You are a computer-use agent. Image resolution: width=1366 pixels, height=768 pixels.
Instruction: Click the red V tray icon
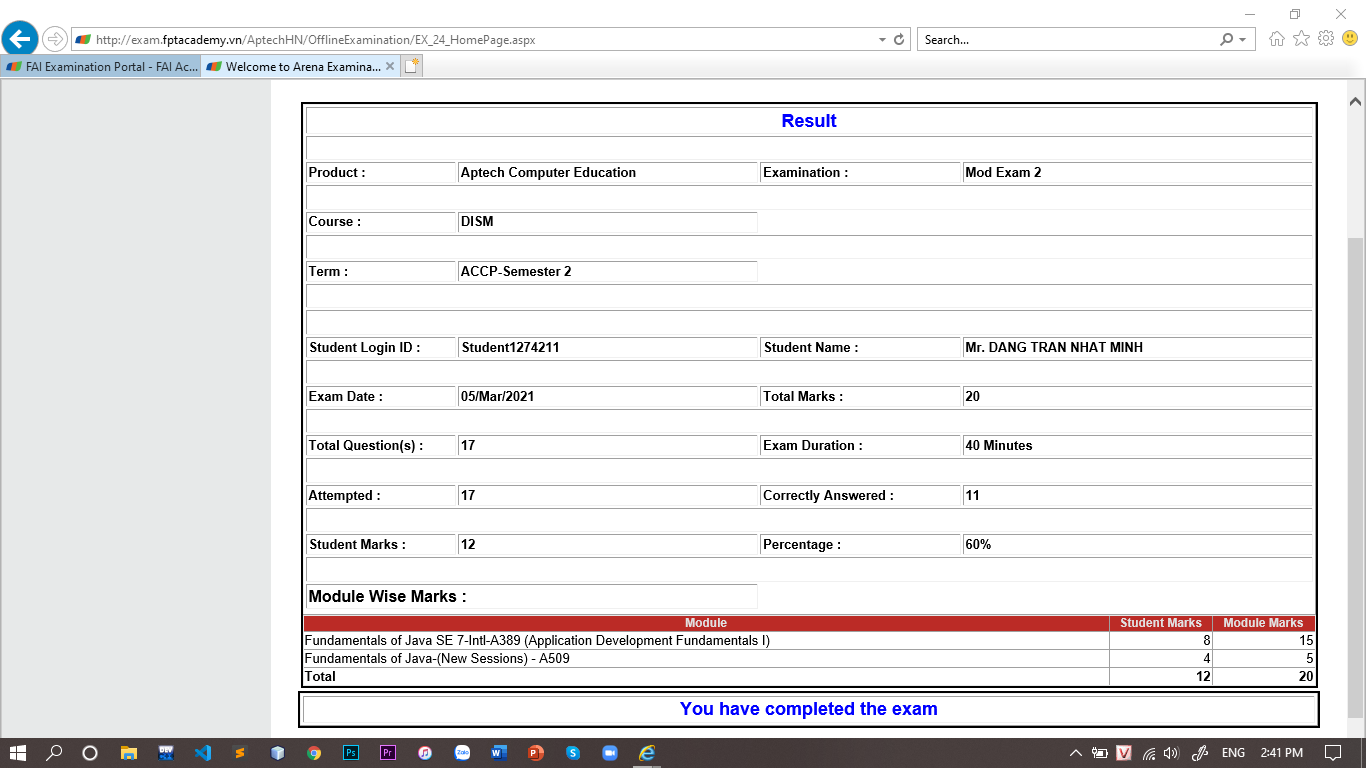tap(1124, 753)
